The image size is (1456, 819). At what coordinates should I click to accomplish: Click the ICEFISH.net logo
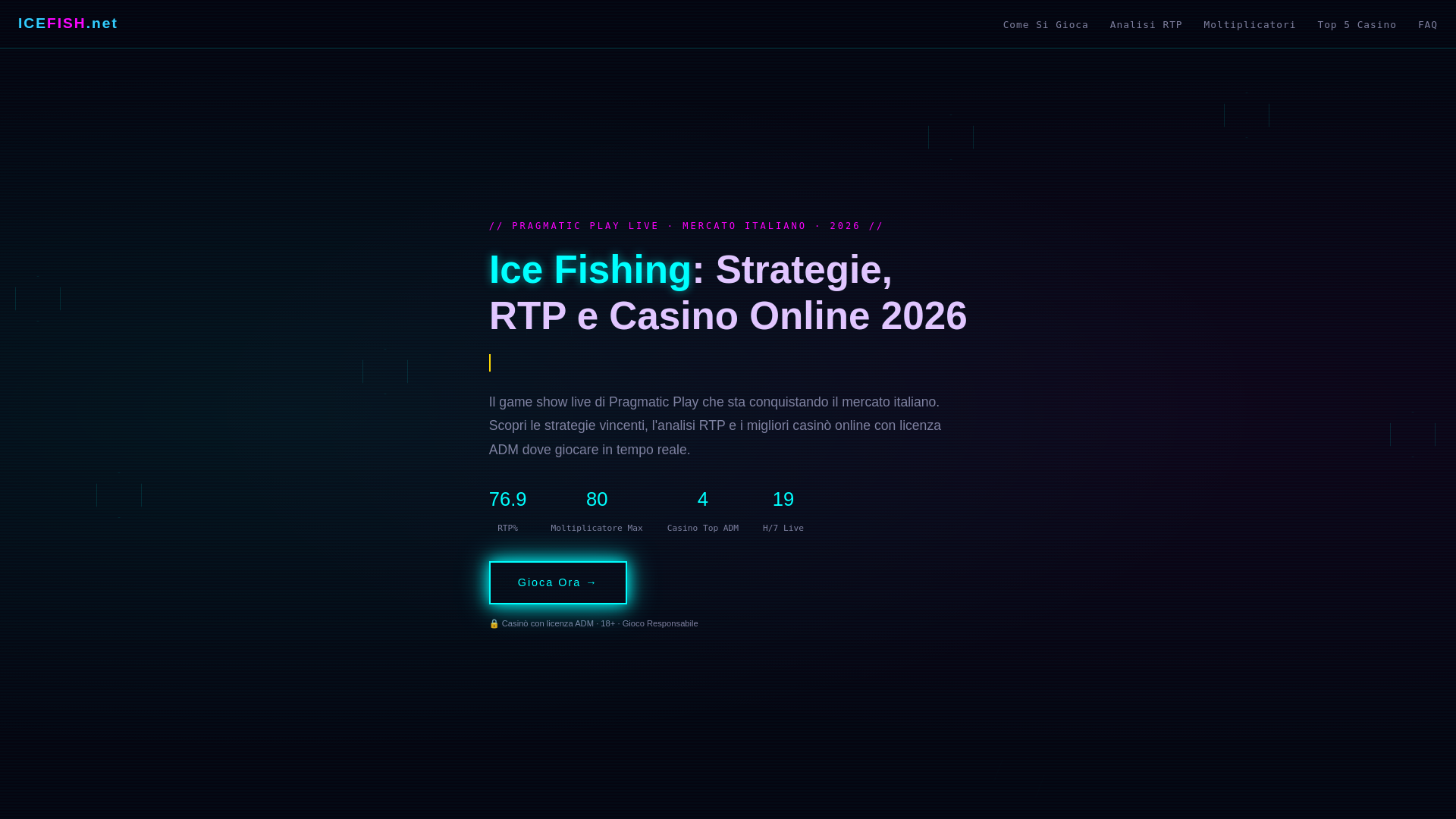tap(67, 24)
